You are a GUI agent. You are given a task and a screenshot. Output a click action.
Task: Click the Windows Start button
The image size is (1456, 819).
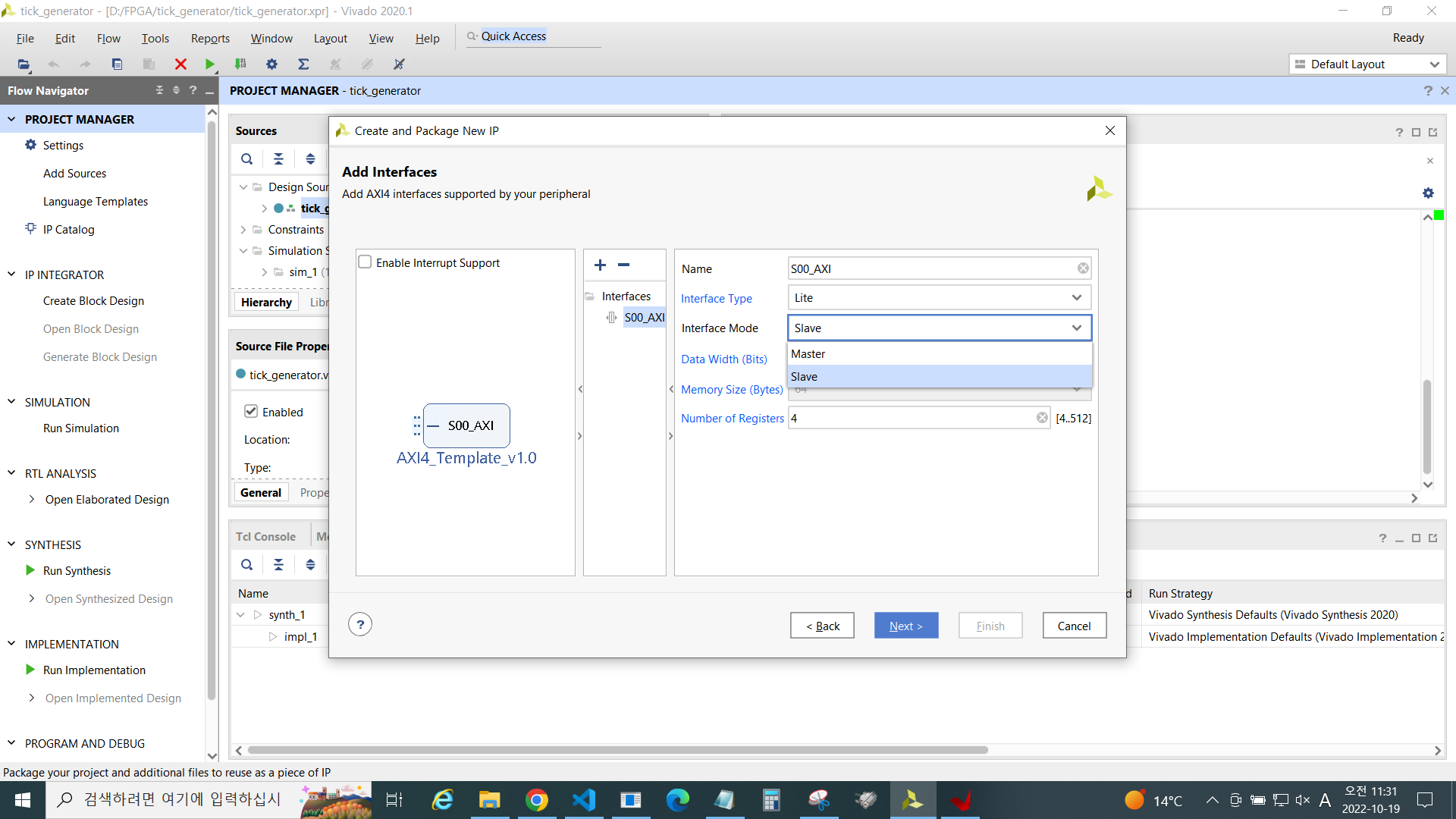coord(23,800)
